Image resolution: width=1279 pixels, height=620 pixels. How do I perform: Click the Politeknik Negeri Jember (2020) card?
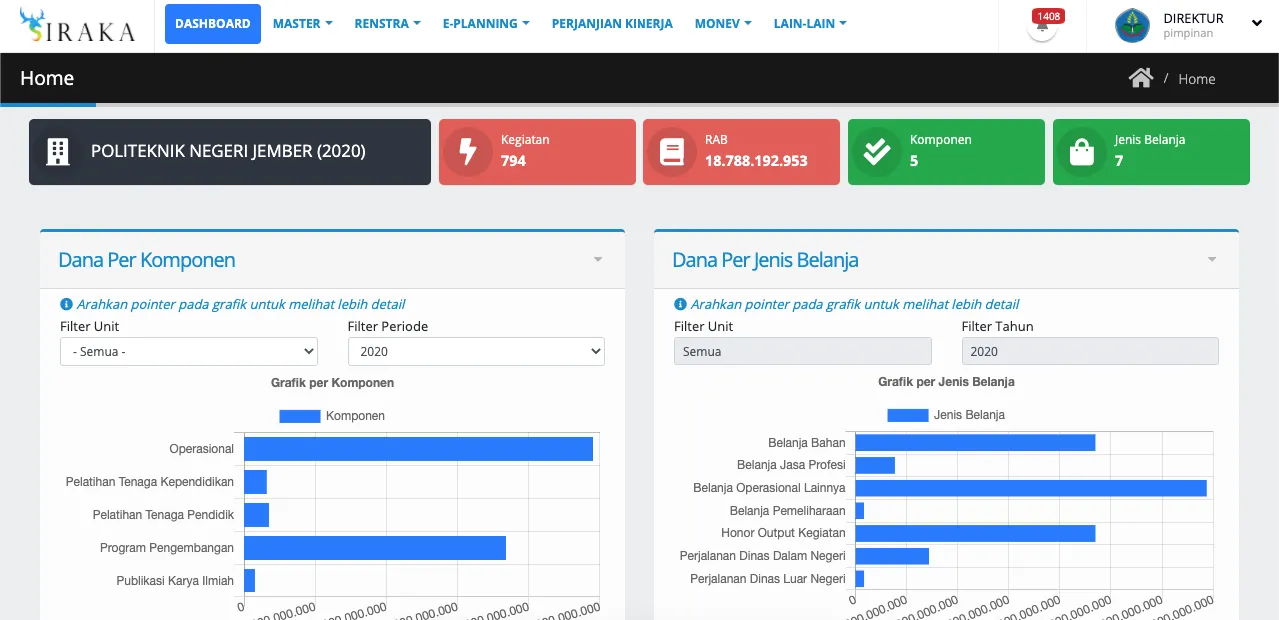(230, 152)
